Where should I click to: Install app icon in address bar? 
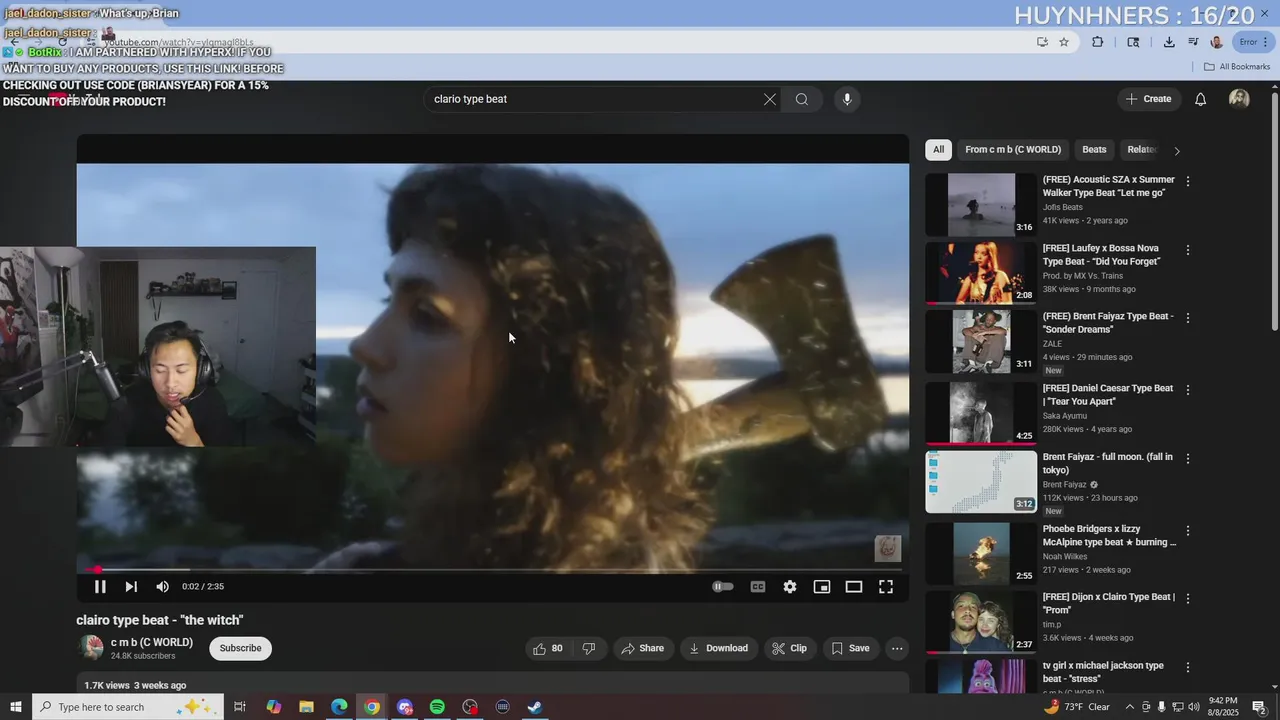click(1042, 42)
